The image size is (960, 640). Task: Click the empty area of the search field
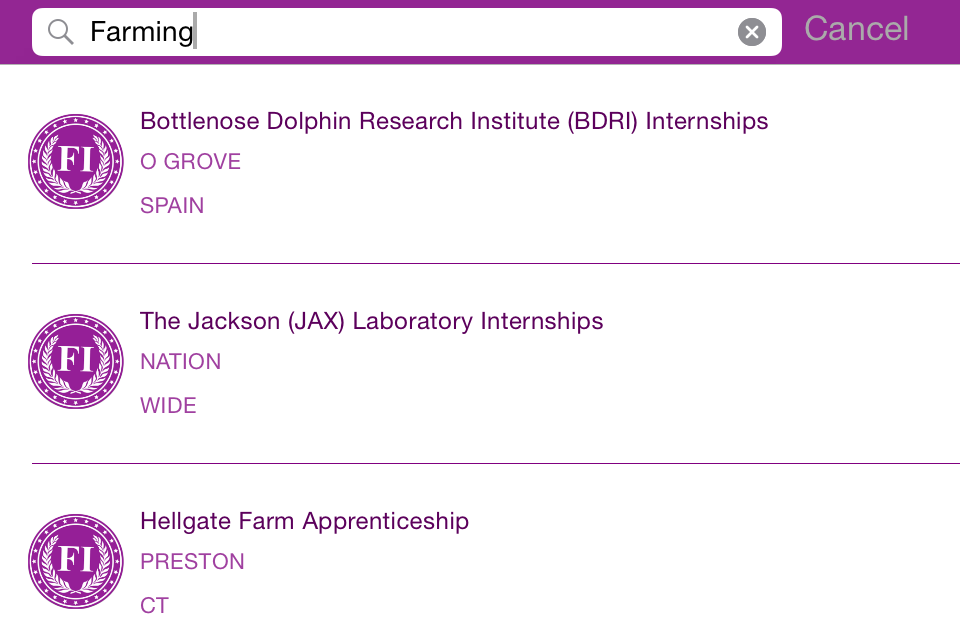tap(460, 32)
